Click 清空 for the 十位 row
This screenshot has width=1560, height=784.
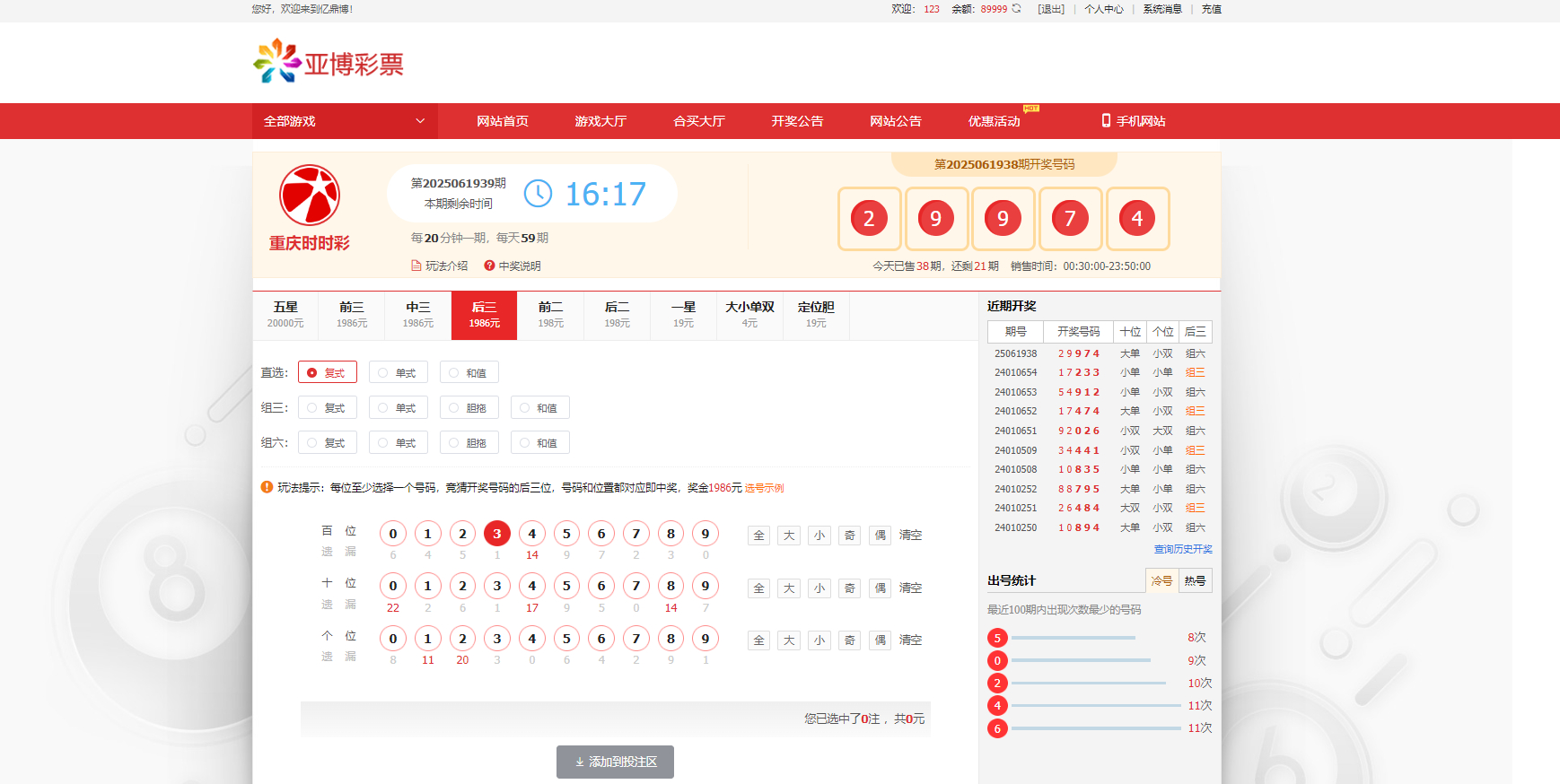click(x=910, y=588)
